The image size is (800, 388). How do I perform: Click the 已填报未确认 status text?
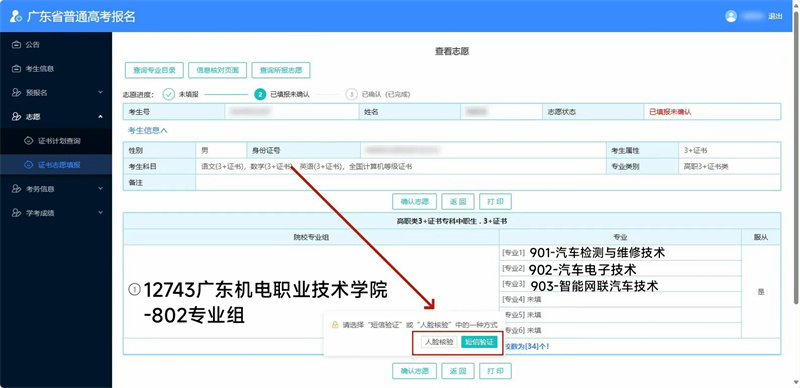click(670, 112)
